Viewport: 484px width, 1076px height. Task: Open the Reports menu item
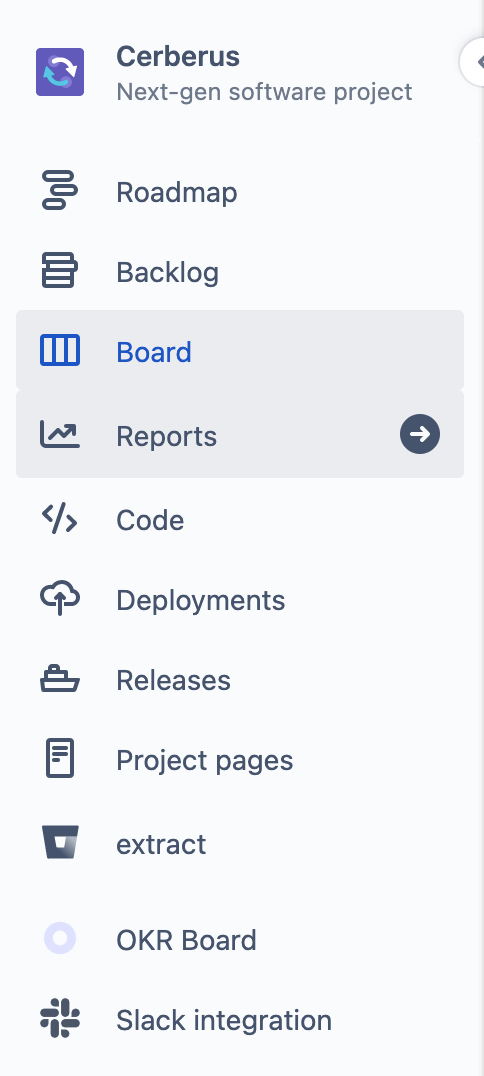coord(240,434)
